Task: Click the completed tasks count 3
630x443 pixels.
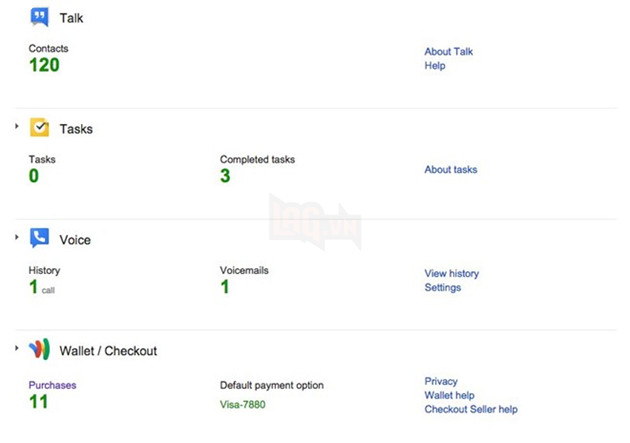Action: coord(225,177)
